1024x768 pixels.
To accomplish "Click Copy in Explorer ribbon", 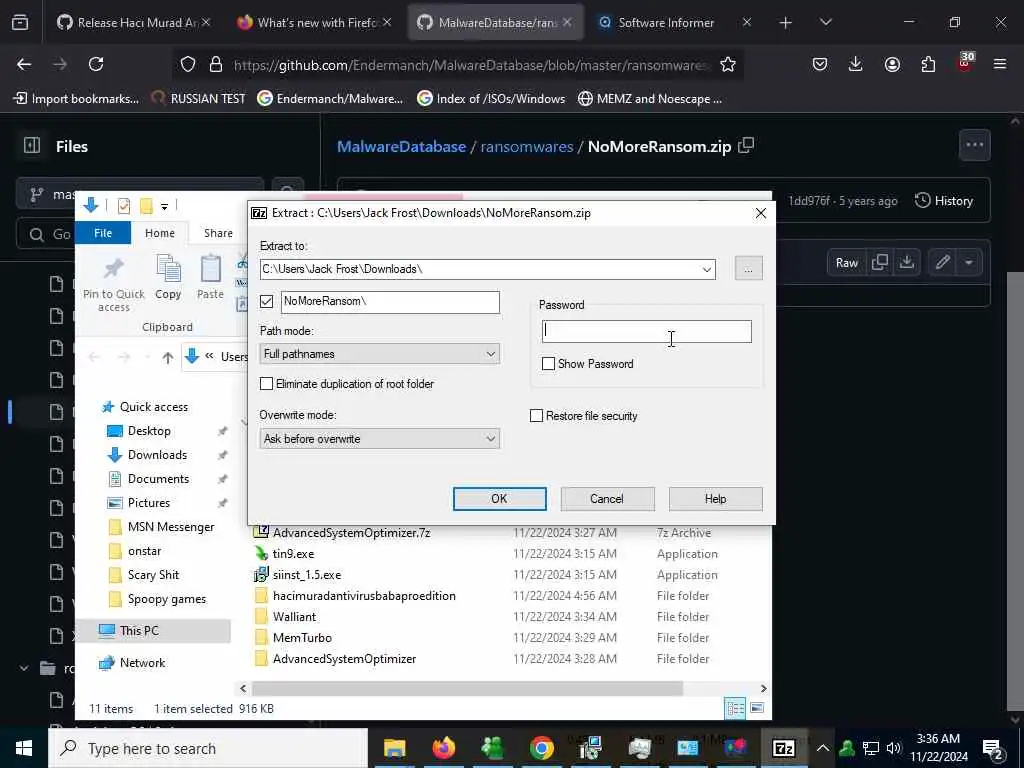I will click(x=168, y=278).
